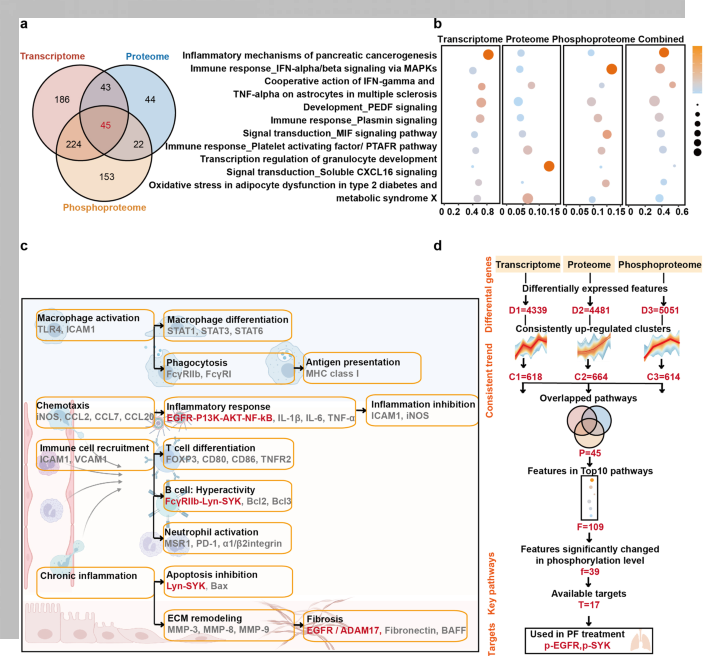This screenshot has height=656, width=705.
Task: Click the C3=614 value
Action: tap(663, 377)
